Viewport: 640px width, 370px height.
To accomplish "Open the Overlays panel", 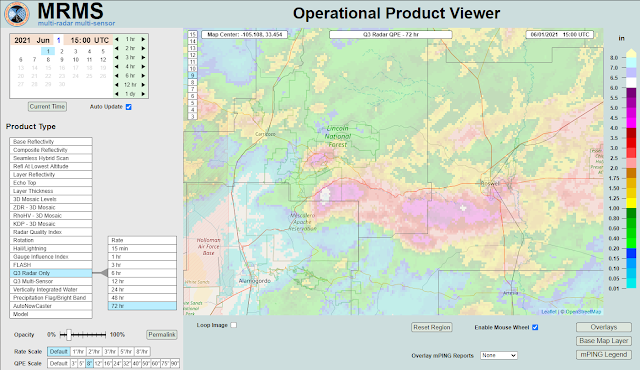I will coord(604,327).
